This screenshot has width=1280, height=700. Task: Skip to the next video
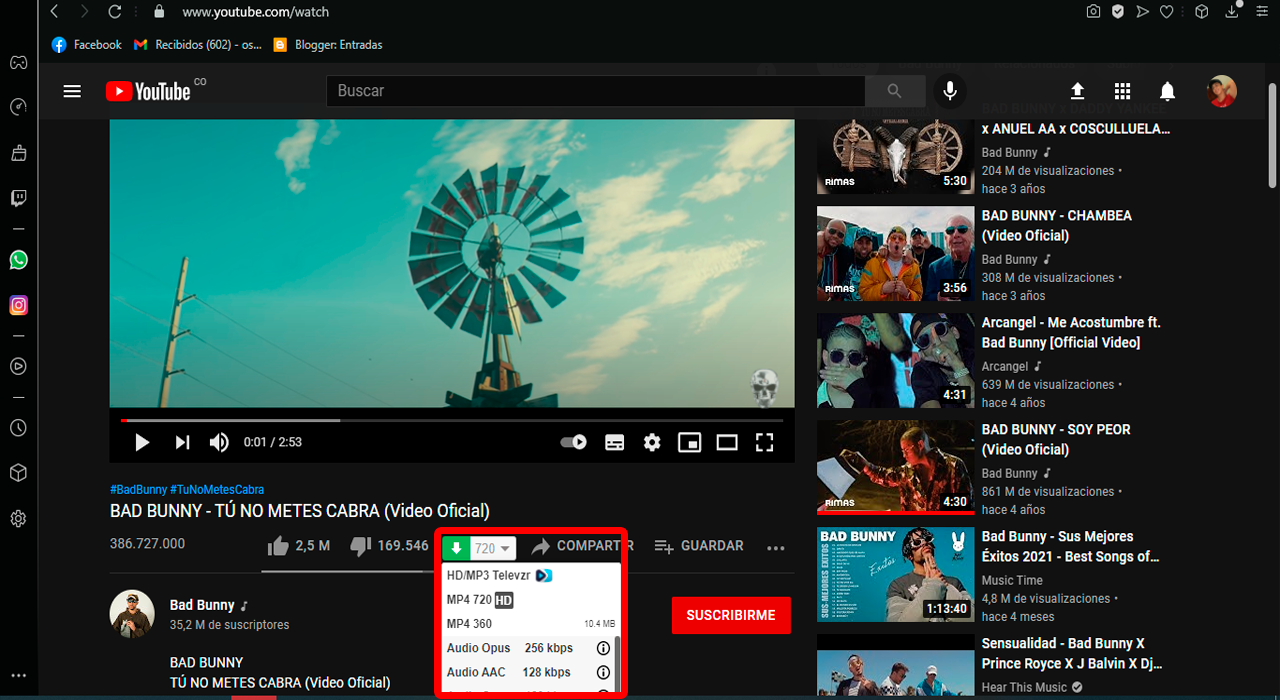(x=182, y=442)
